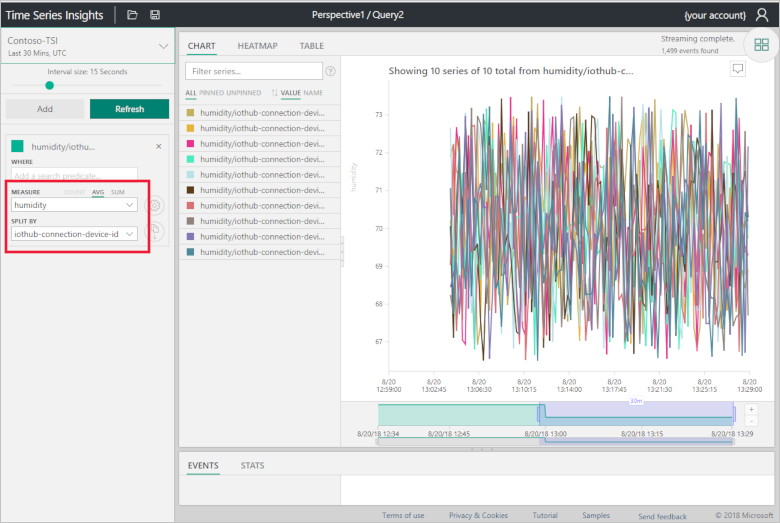Viewport: 780px width, 523px height.
Task: Open filter series help question mark
Action: coord(330,71)
